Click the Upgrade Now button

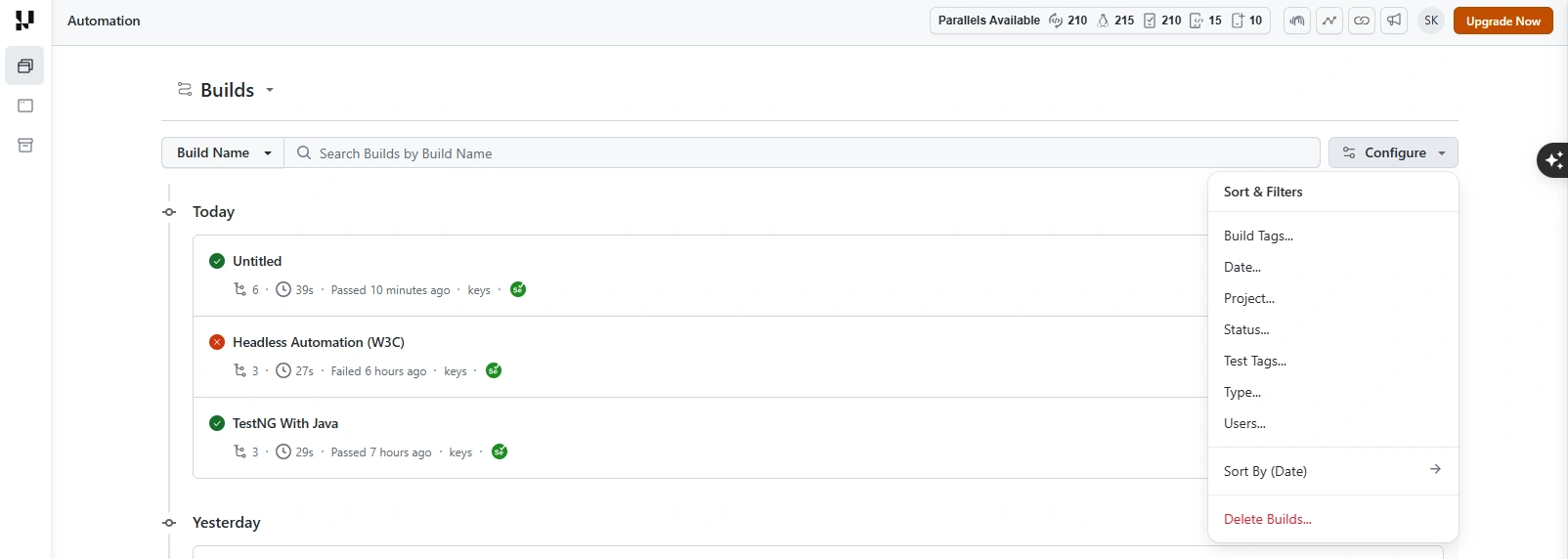[x=1503, y=21]
